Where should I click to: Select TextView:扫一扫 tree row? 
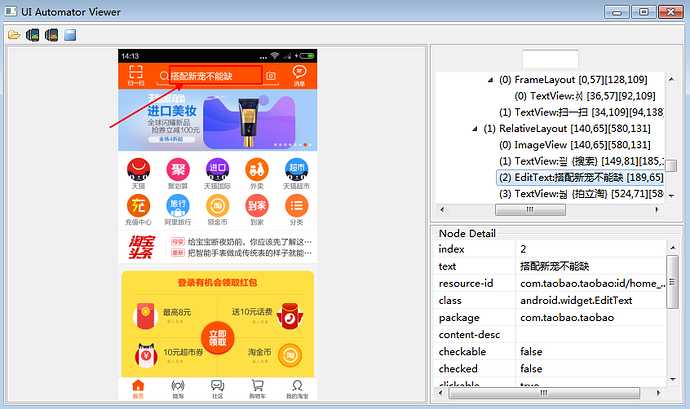581,112
